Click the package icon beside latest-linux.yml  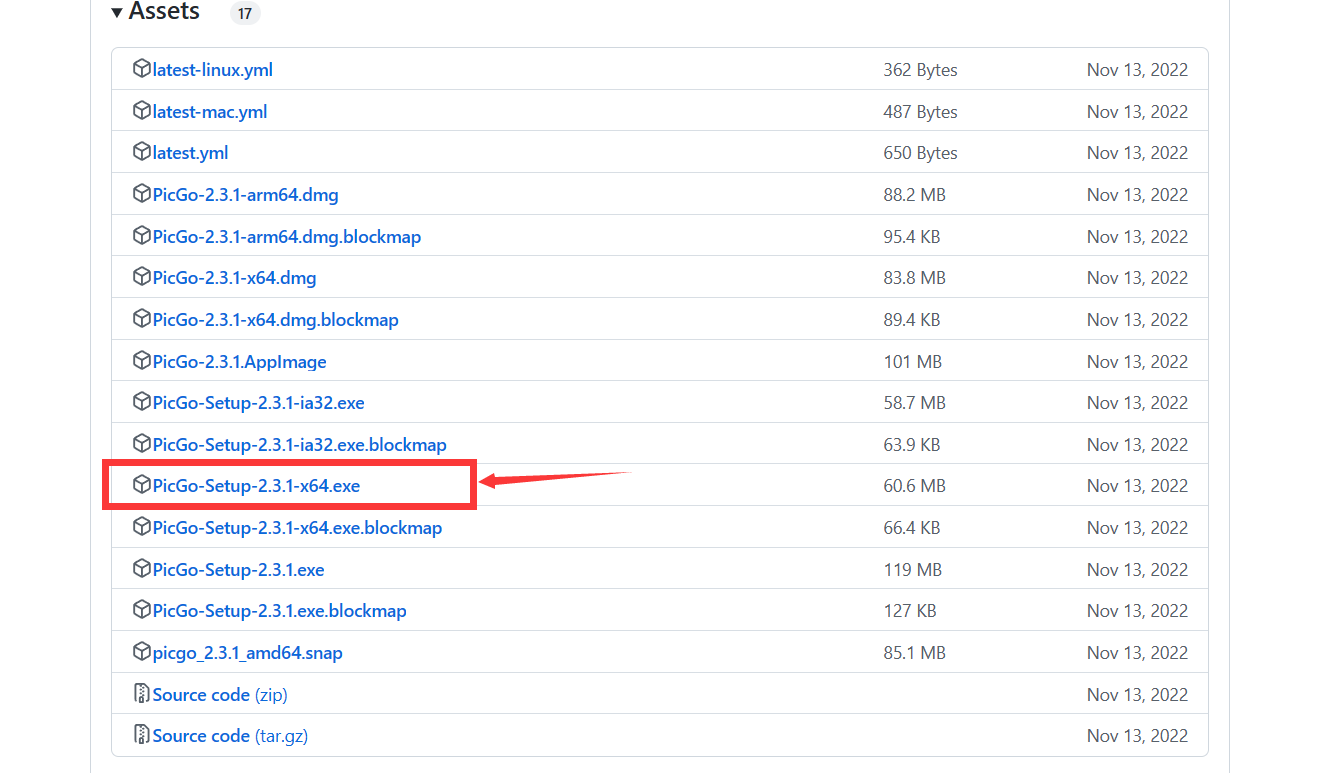pos(141,69)
